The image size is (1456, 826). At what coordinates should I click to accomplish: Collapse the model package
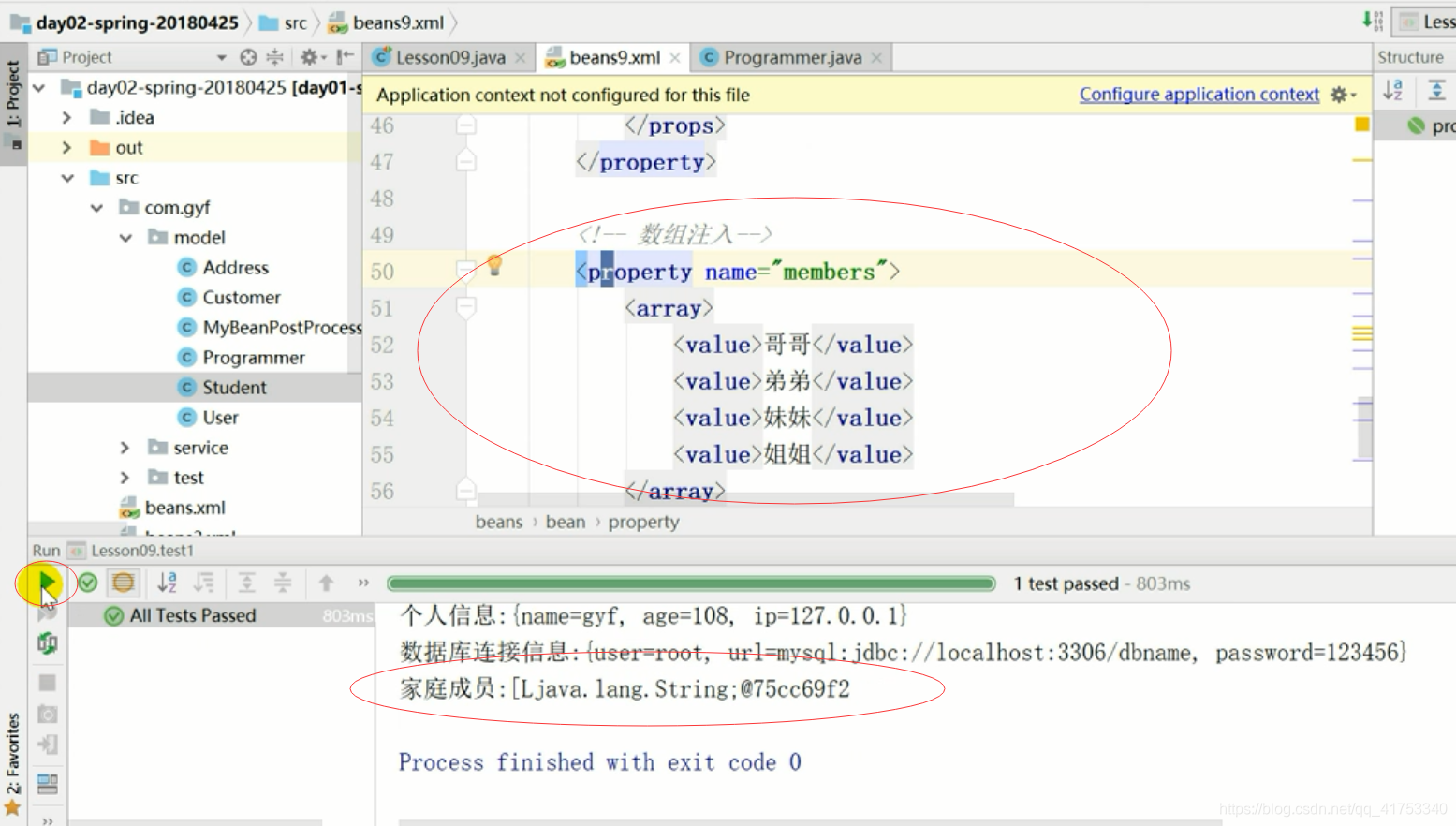click(x=126, y=238)
